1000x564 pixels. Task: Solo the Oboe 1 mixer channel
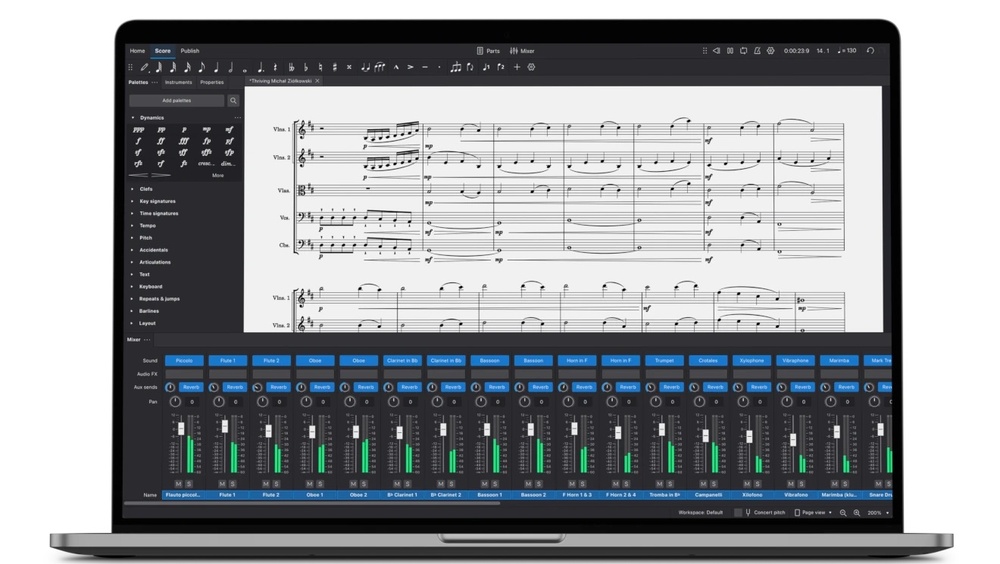coord(320,484)
